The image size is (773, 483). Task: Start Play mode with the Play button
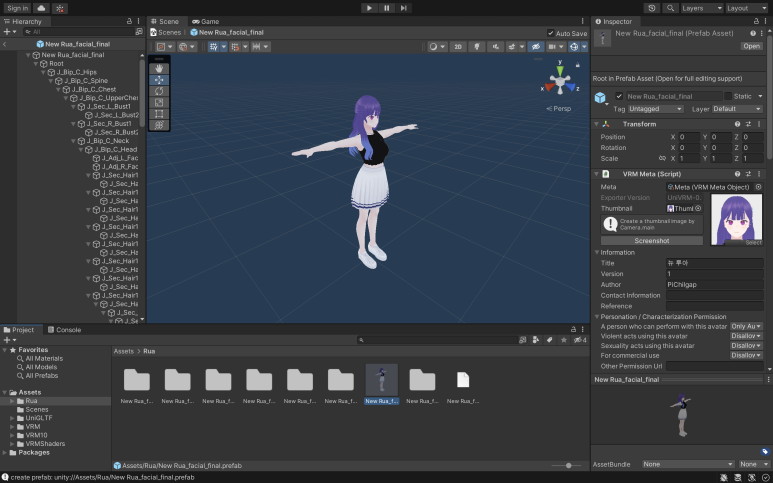369,8
